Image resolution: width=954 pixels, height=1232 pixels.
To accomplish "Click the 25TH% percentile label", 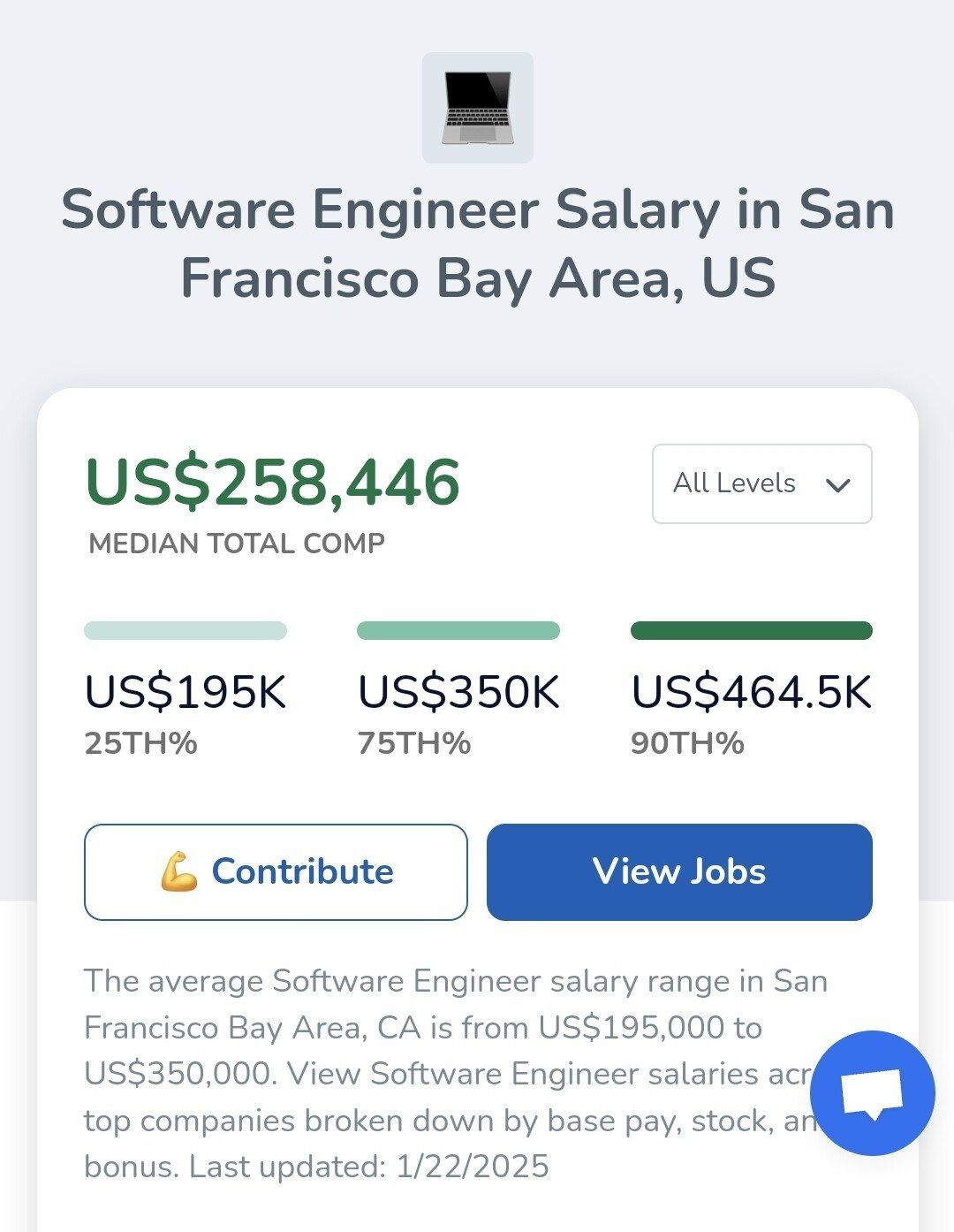I will tap(140, 743).
